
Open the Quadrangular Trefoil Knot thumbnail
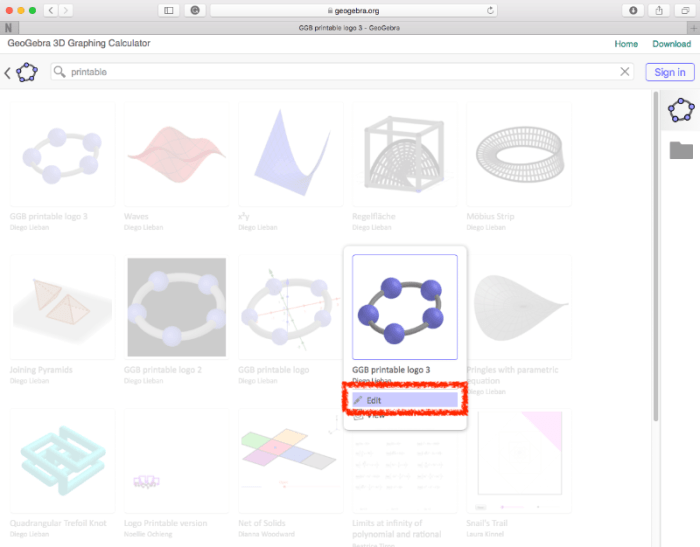pyautogui.click(x=62, y=460)
